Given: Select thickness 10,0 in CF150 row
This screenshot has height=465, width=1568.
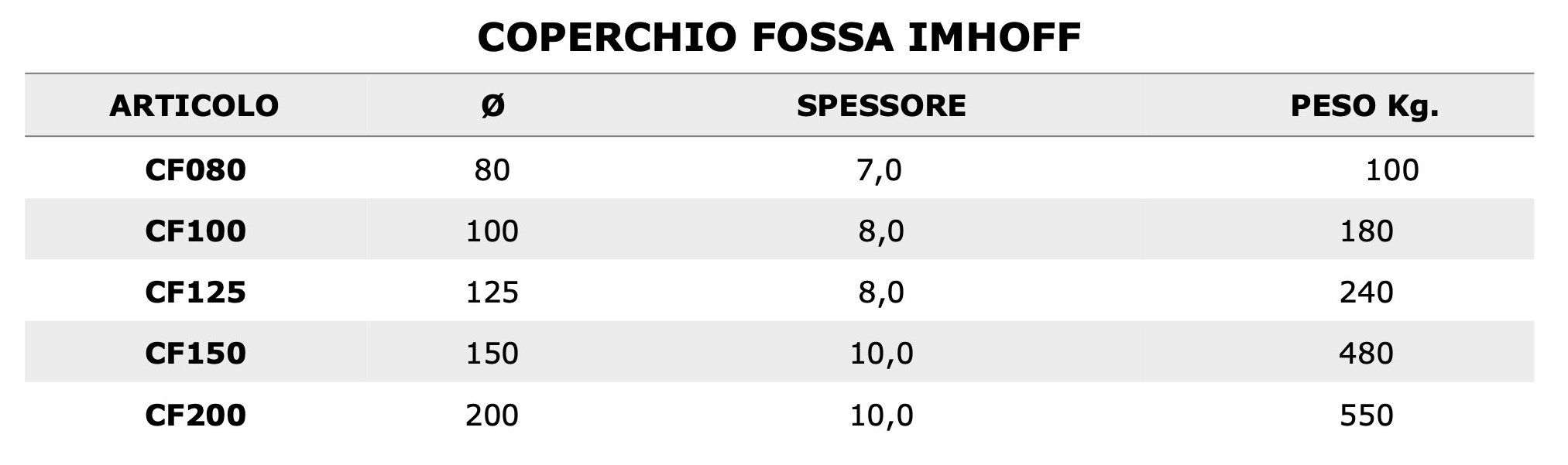Looking at the screenshot, I should tap(881, 353).
